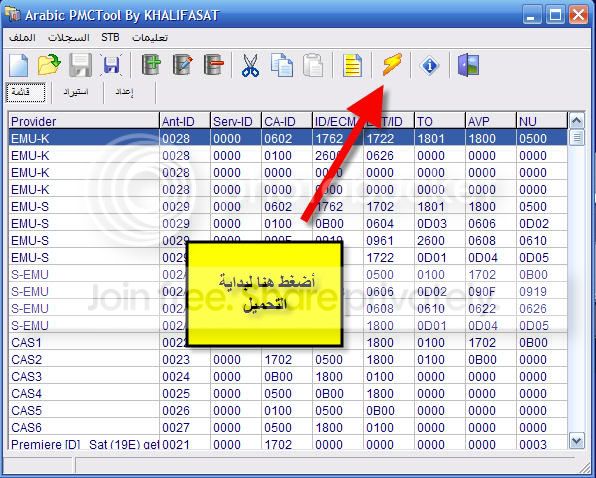Add a record with the green plus icon
The width and height of the screenshot is (596, 478).
[x=151, y=64]
